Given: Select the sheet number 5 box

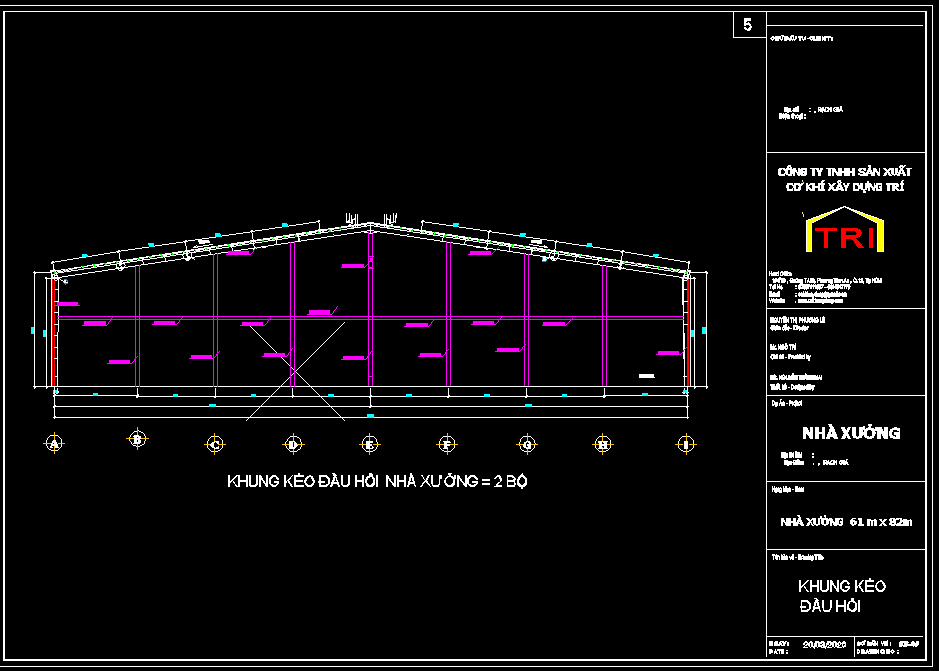Looking at the screenshot, I should [x=748, y=25].
